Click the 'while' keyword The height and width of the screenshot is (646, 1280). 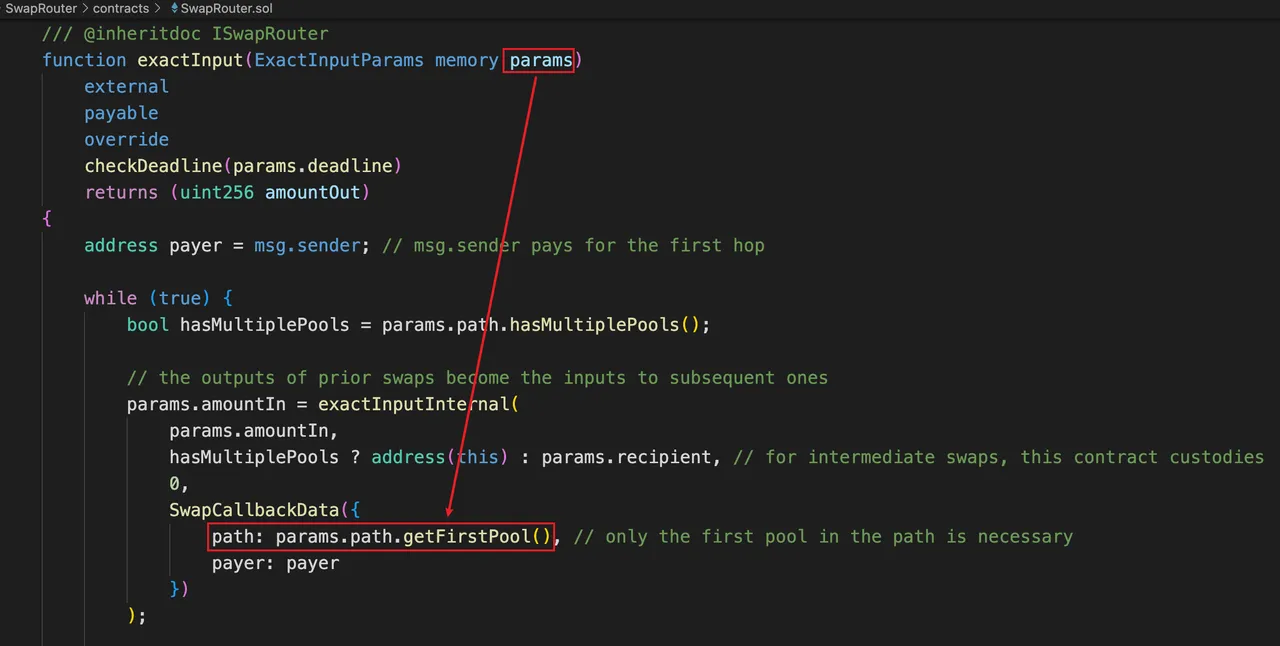click(110, 298)
